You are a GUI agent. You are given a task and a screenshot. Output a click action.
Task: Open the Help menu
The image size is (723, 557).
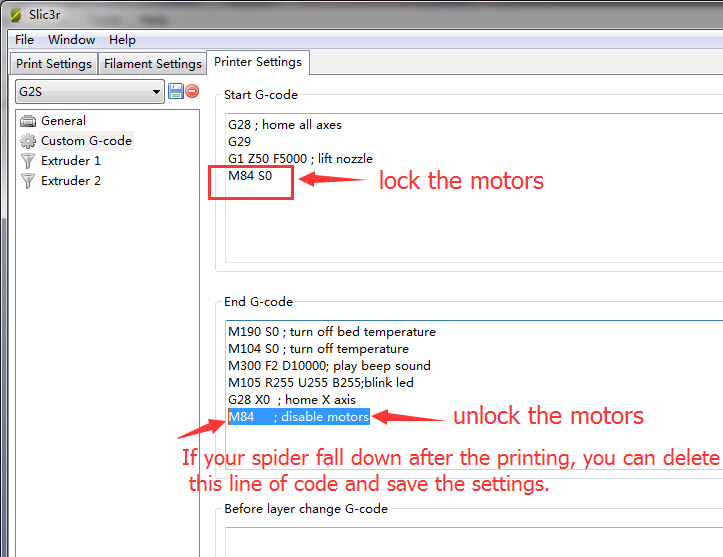pos(123,40)
